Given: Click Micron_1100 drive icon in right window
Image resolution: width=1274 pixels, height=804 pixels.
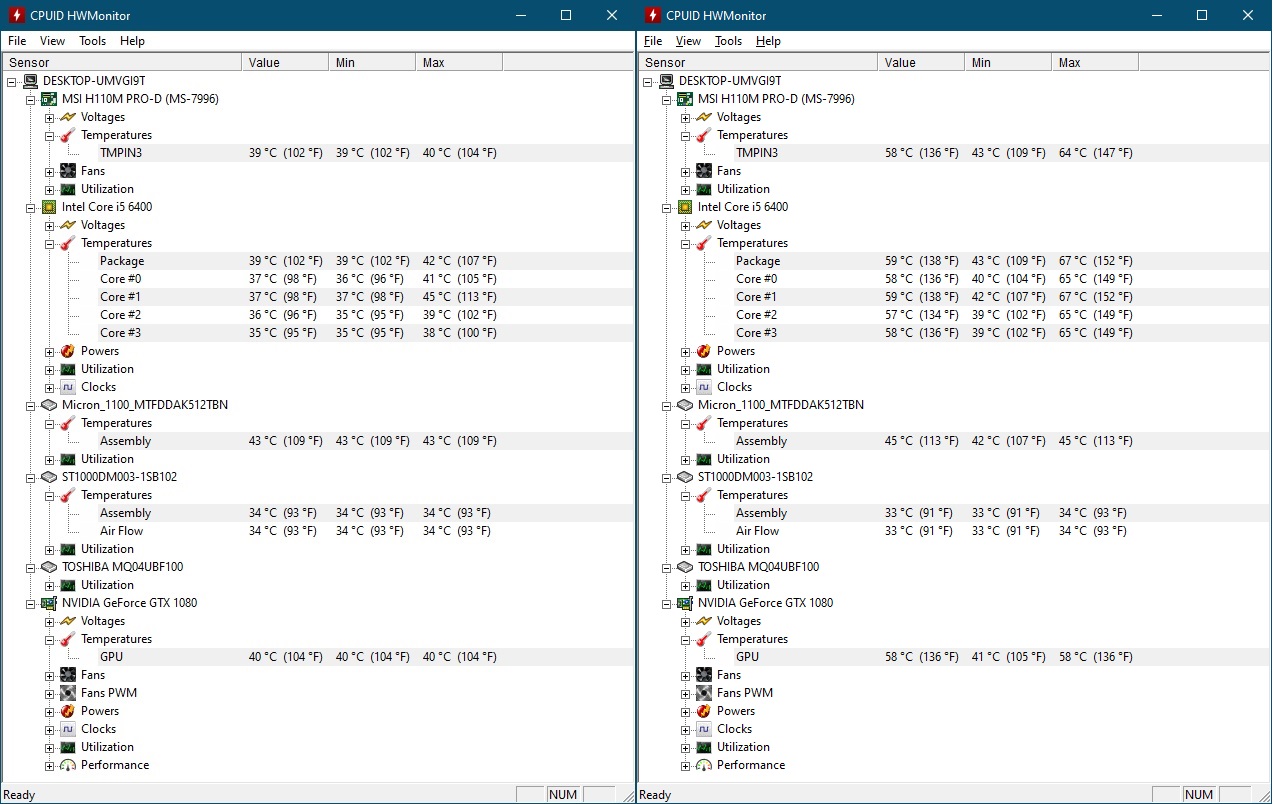Looking at the screenshot, I should coord(685,405).
